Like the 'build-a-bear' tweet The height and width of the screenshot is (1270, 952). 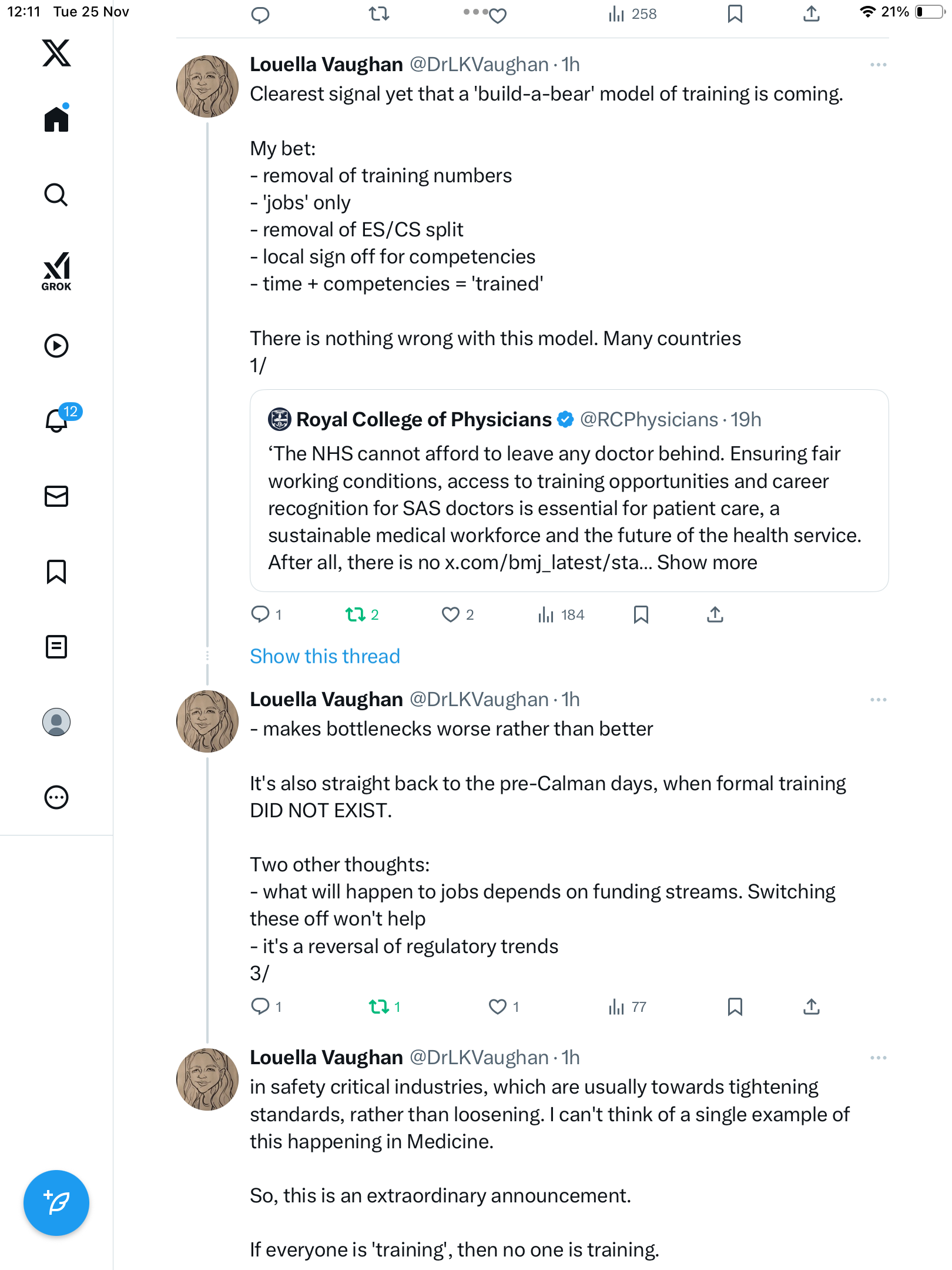[x=451, y=615]
